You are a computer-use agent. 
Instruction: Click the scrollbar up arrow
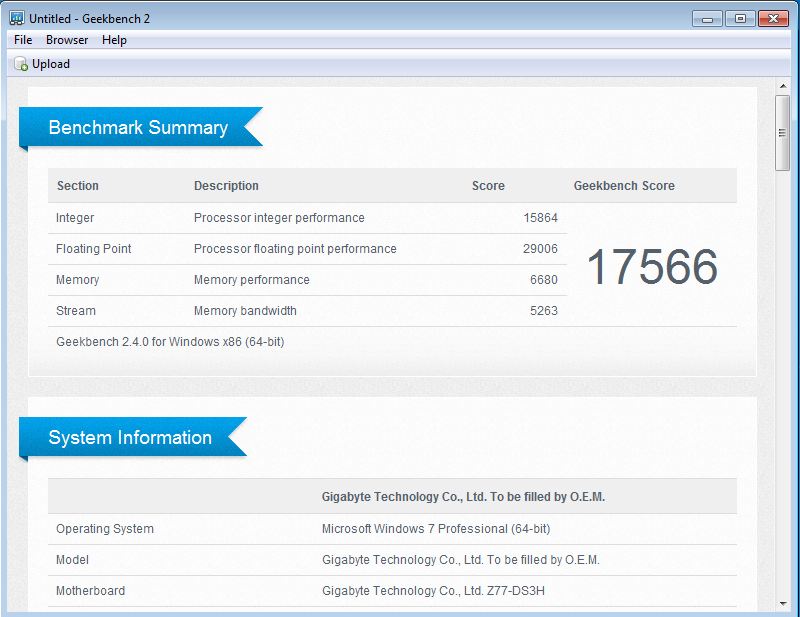coord(783,86)
